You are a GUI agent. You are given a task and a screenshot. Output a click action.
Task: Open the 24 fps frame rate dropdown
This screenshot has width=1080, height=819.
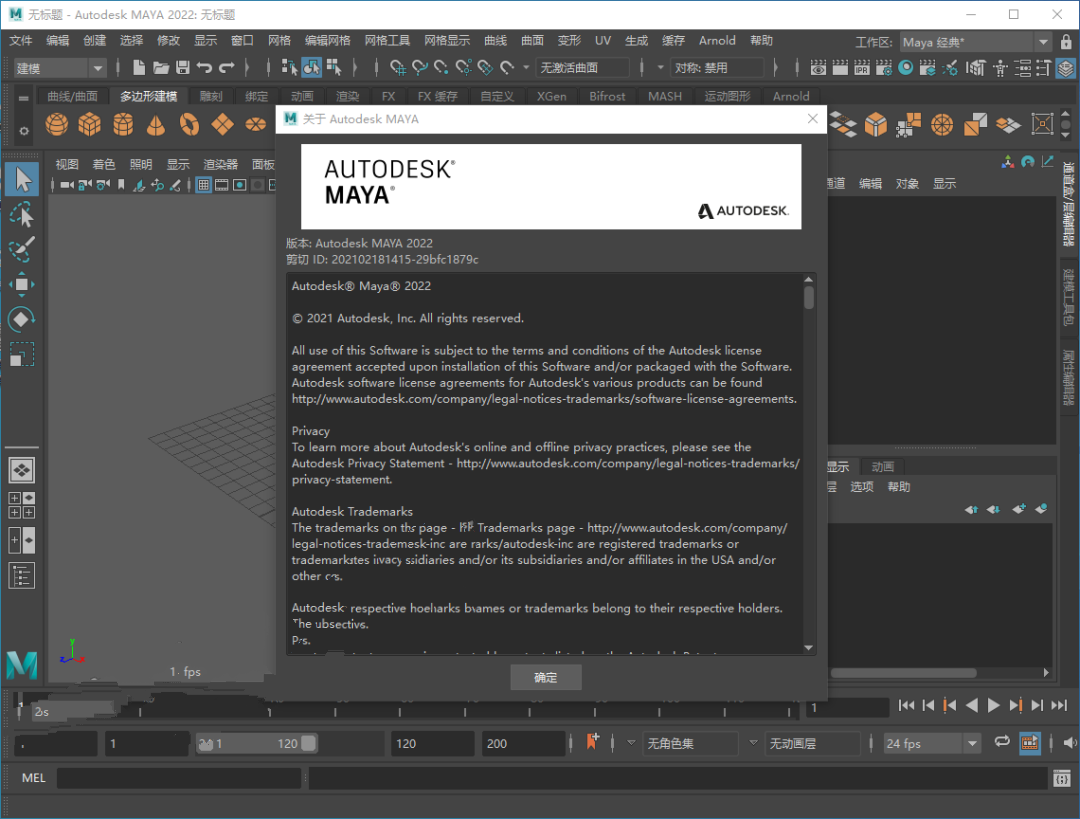pyautogui.click(x=932, y=743)
